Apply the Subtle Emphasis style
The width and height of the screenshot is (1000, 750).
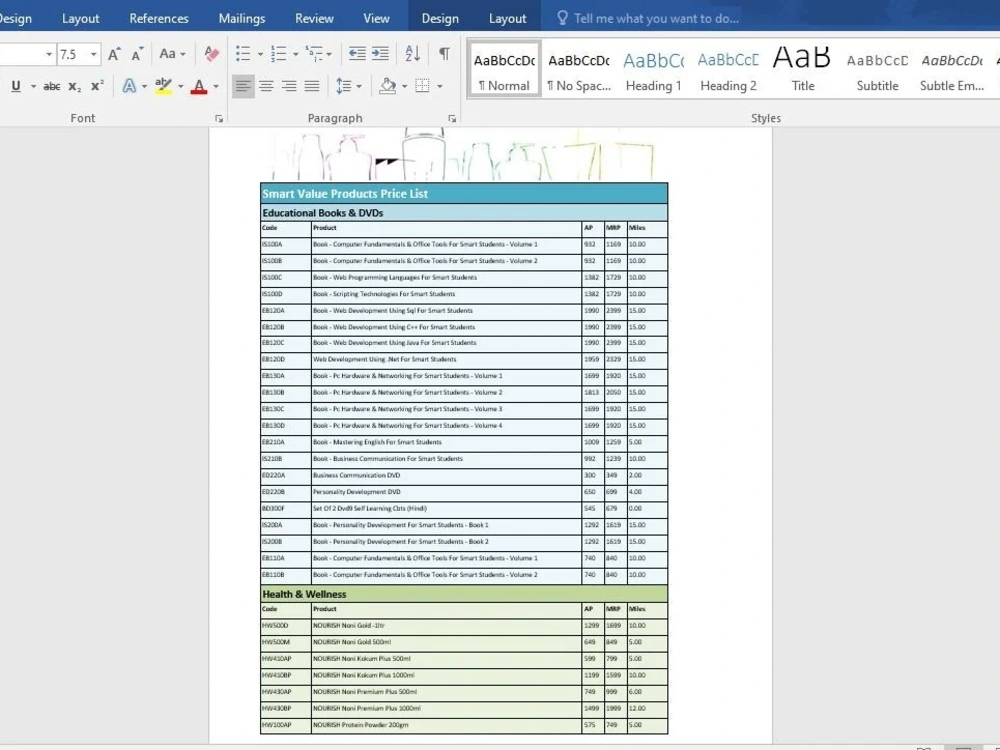952,70
